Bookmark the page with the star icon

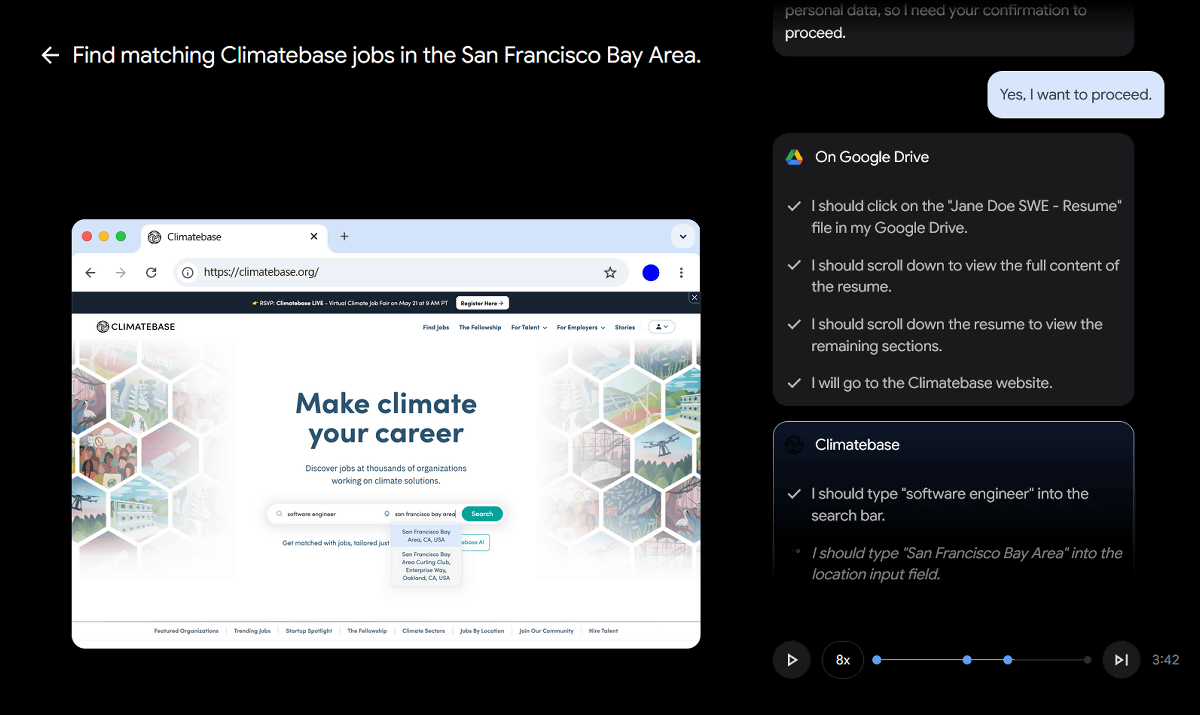pos(610,272)
